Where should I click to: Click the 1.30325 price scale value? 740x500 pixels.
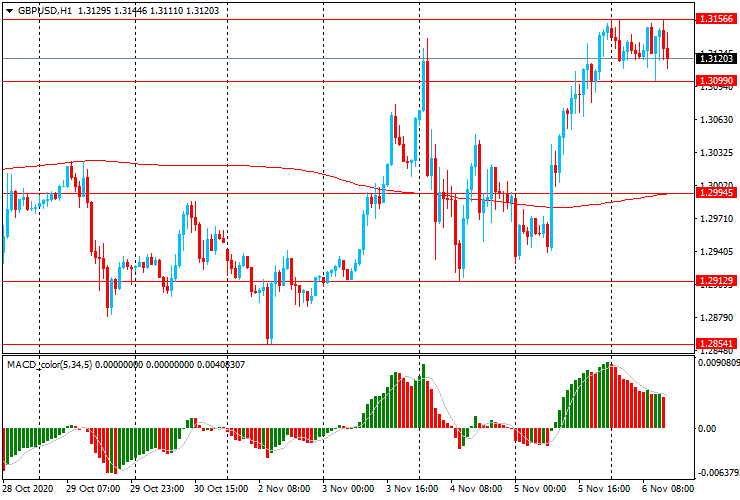point(716,153)
